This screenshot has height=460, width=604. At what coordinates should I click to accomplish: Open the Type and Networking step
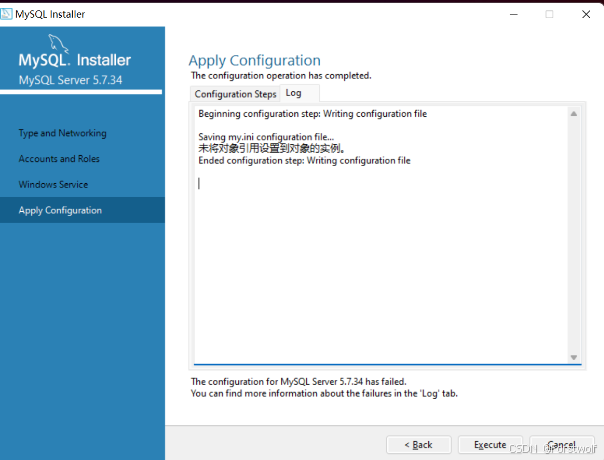(62, 133)
